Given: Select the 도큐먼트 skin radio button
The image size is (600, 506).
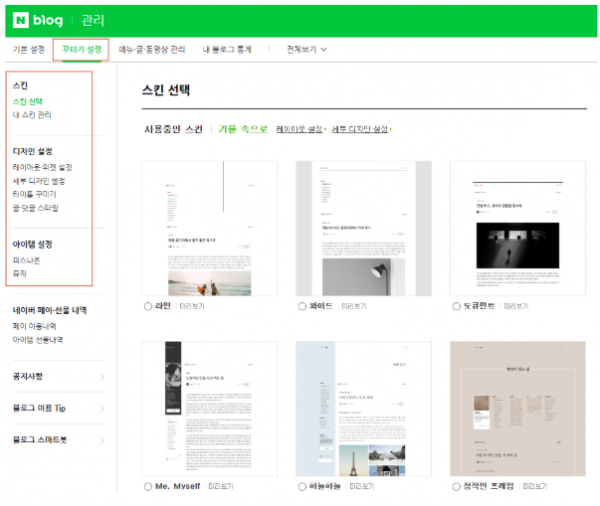Looking at the screenshot, I should click(456, 306).
